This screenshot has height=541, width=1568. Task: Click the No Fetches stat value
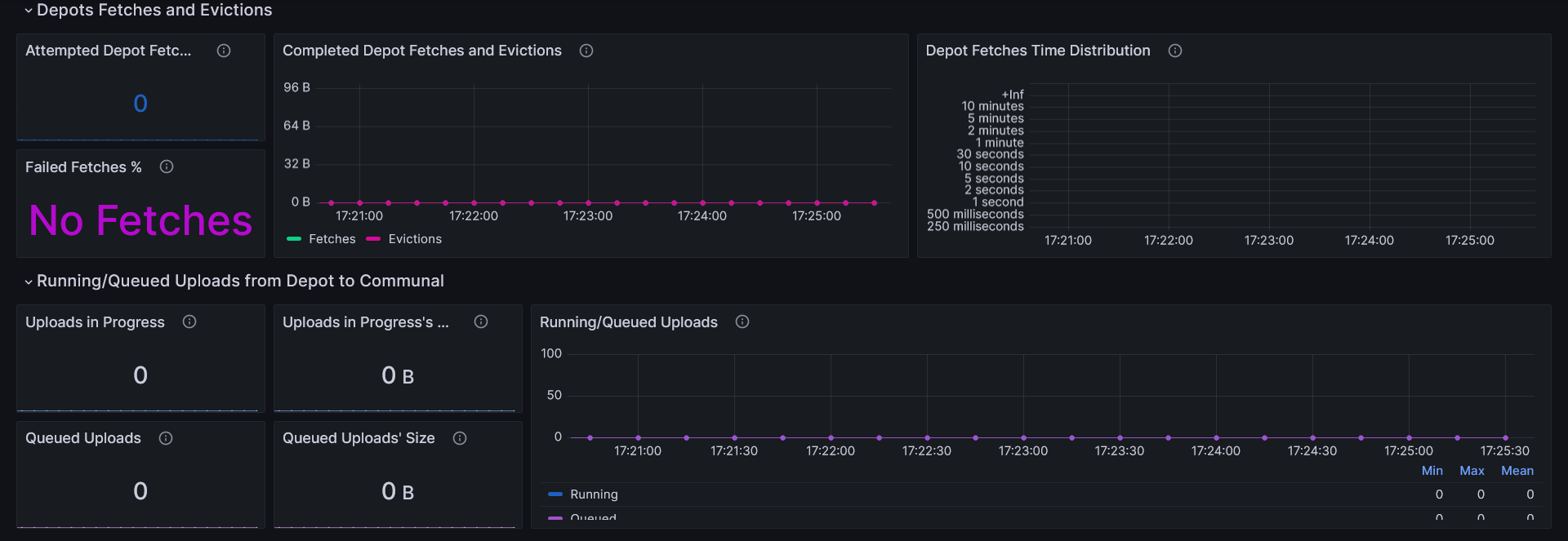coord(140,220)
